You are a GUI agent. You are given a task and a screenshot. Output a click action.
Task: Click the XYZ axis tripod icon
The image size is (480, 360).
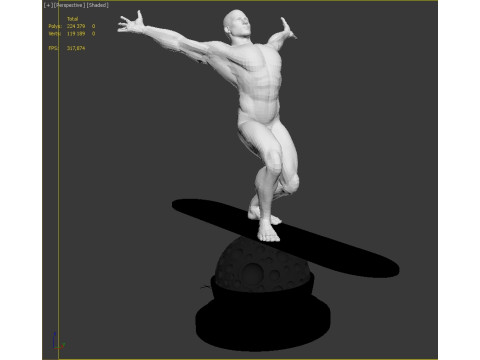58,341
